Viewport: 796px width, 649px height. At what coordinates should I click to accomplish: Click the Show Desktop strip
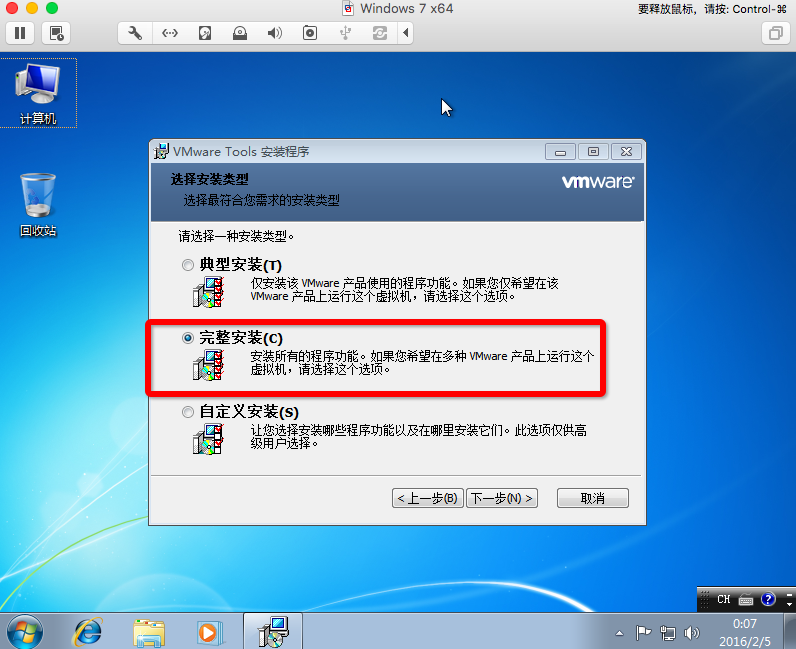tap(790, 631)
